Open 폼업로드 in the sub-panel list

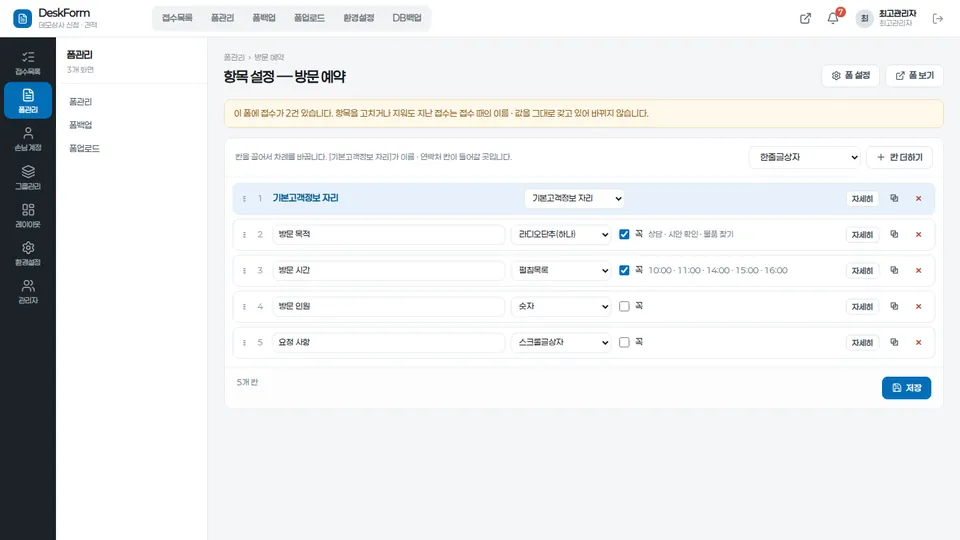pyautogui.click(x=84, y=148)
